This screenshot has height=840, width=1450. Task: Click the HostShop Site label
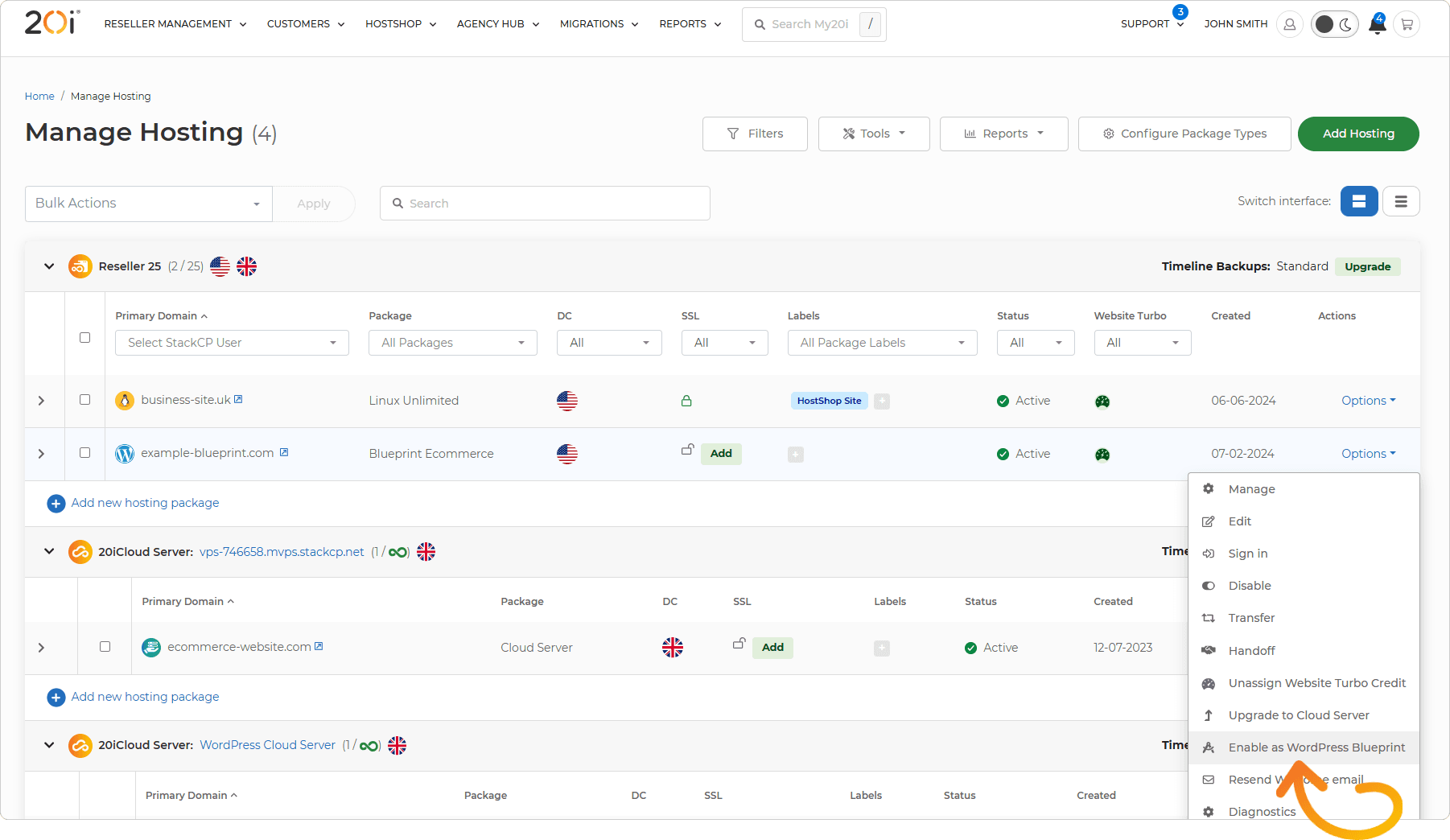[829, 401]
